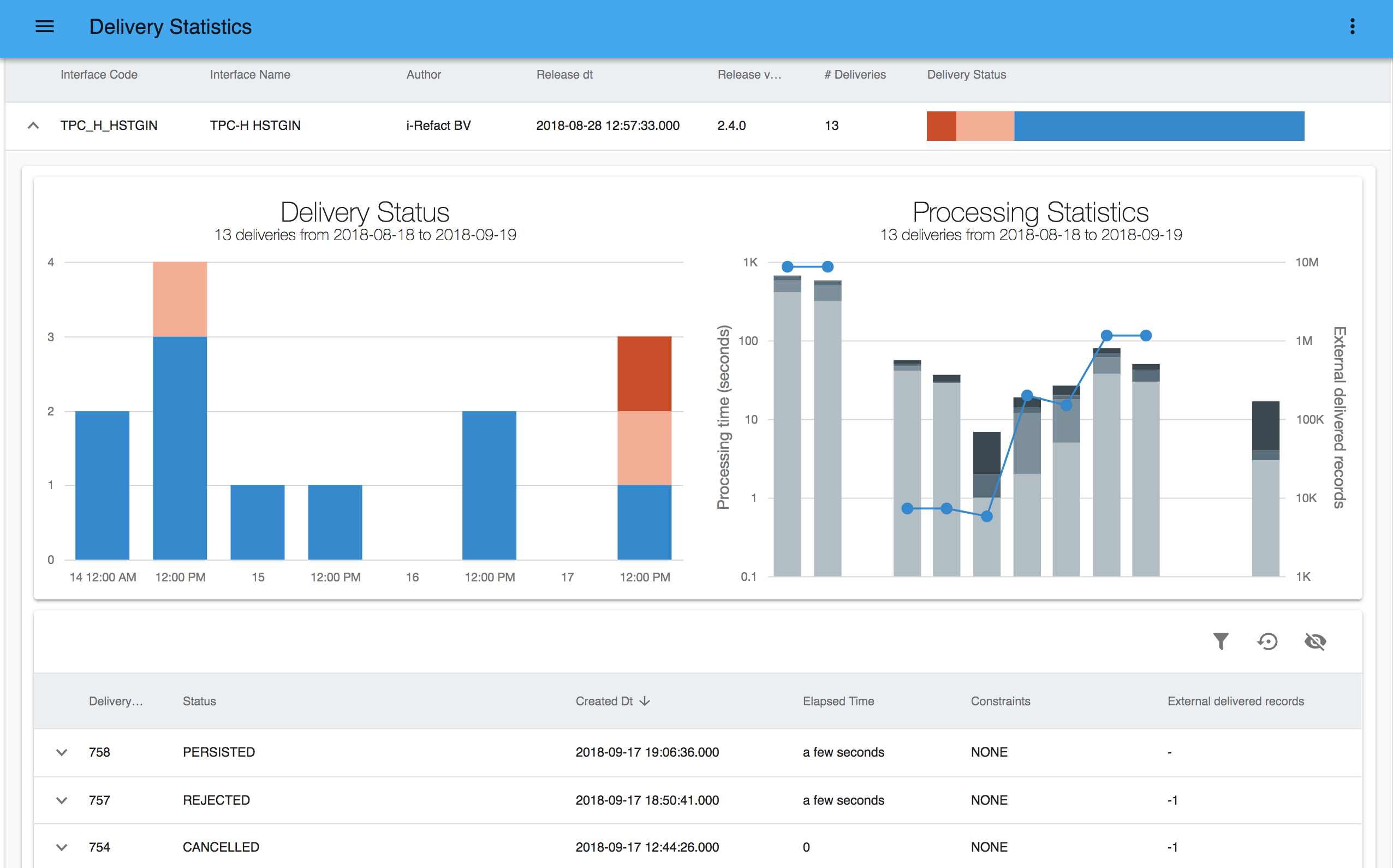
Task: Click the release date 2018-08-28 12:57:33.000
Action: point(607,125)
